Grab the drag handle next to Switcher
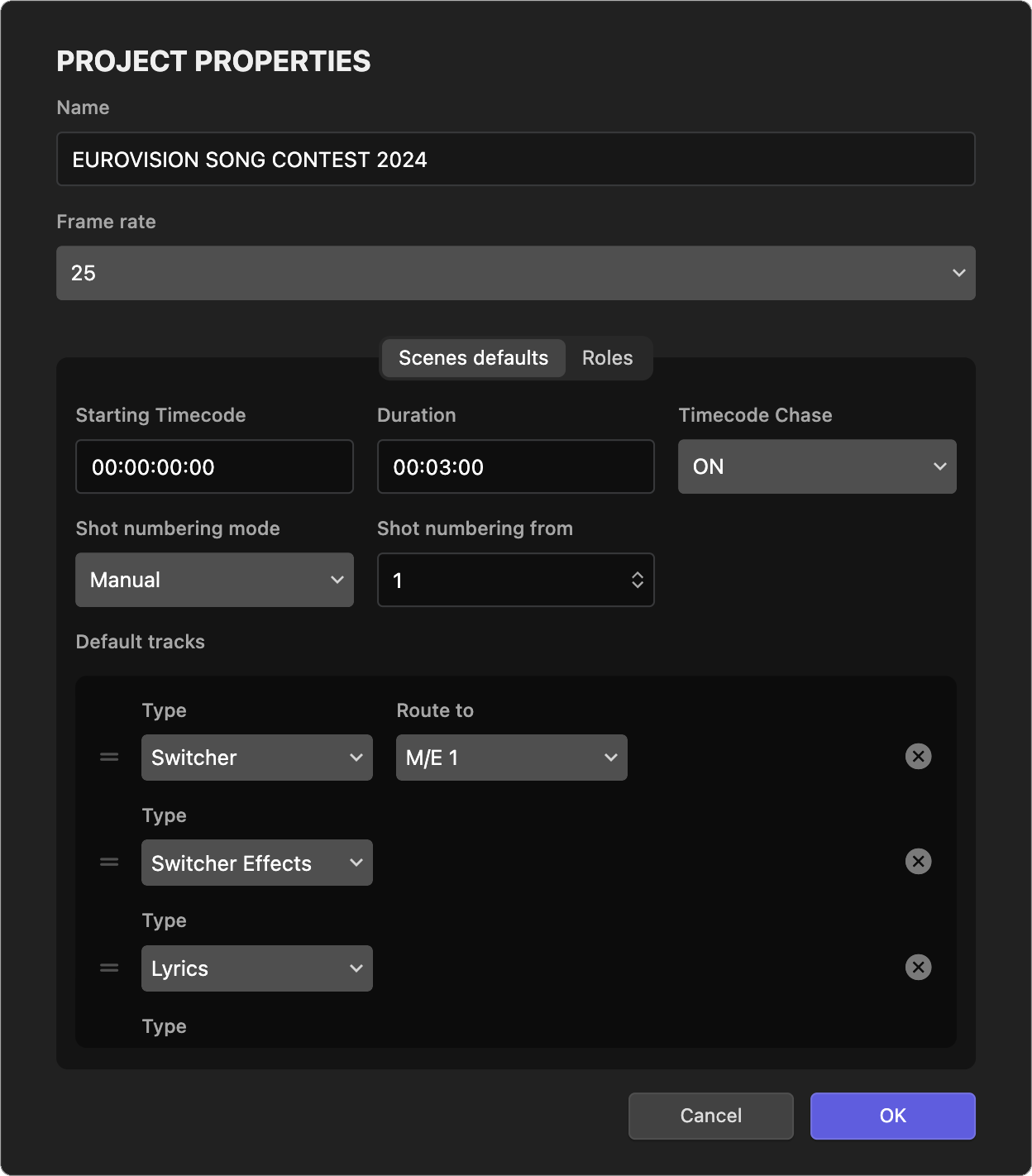1032x1176 pixels. [x=108, y=757]
